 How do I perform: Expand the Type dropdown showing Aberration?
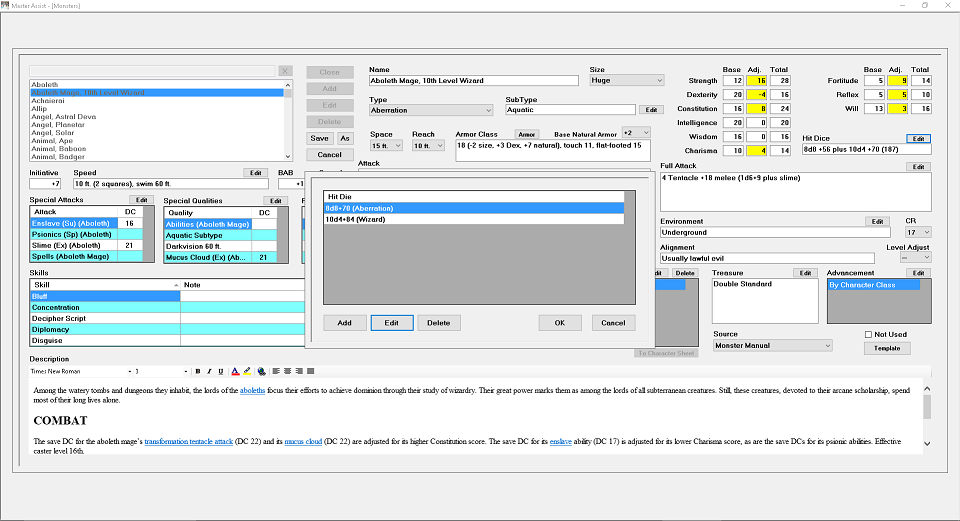(431, 110)
